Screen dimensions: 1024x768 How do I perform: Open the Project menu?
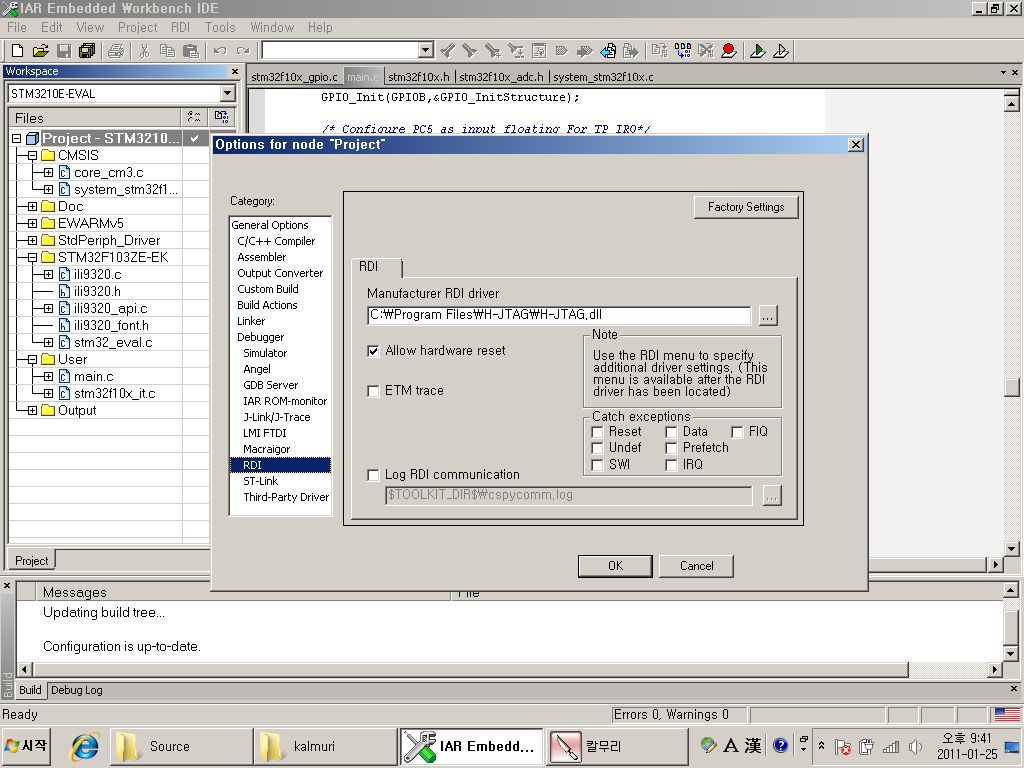tap(137, 27)
